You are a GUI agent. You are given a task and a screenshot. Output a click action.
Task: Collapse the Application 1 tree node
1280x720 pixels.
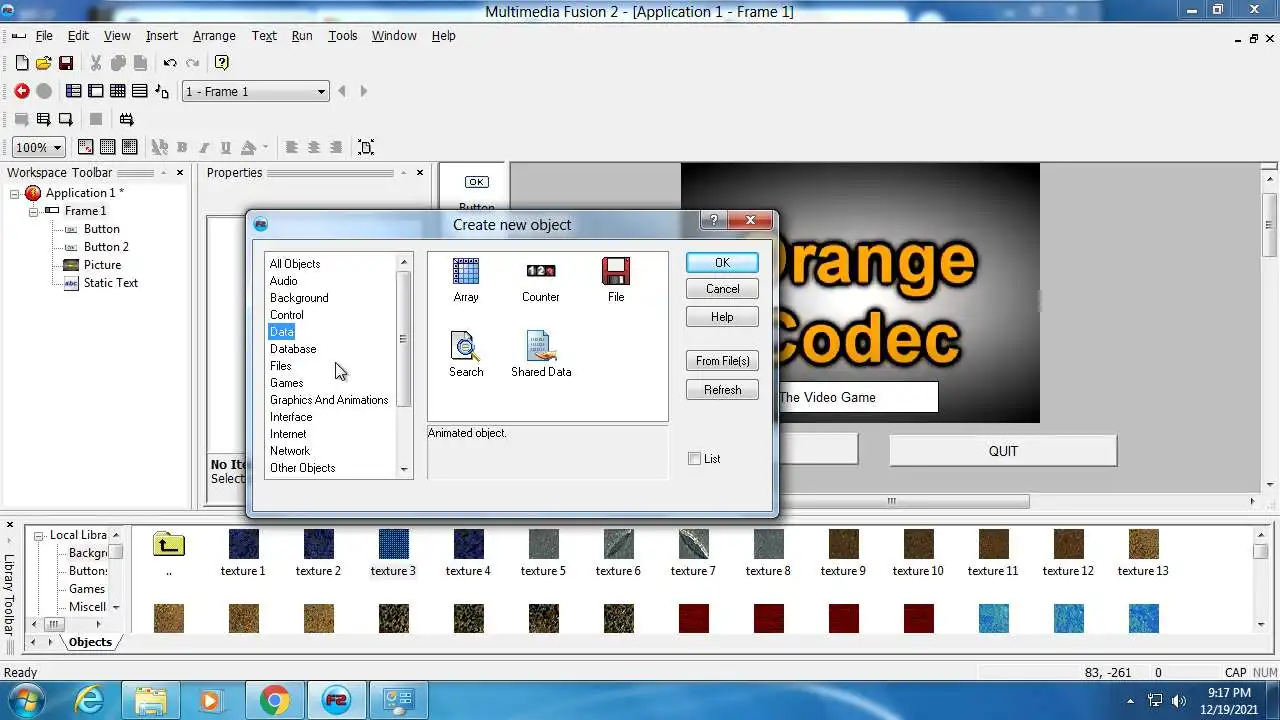tap(16, 193)
